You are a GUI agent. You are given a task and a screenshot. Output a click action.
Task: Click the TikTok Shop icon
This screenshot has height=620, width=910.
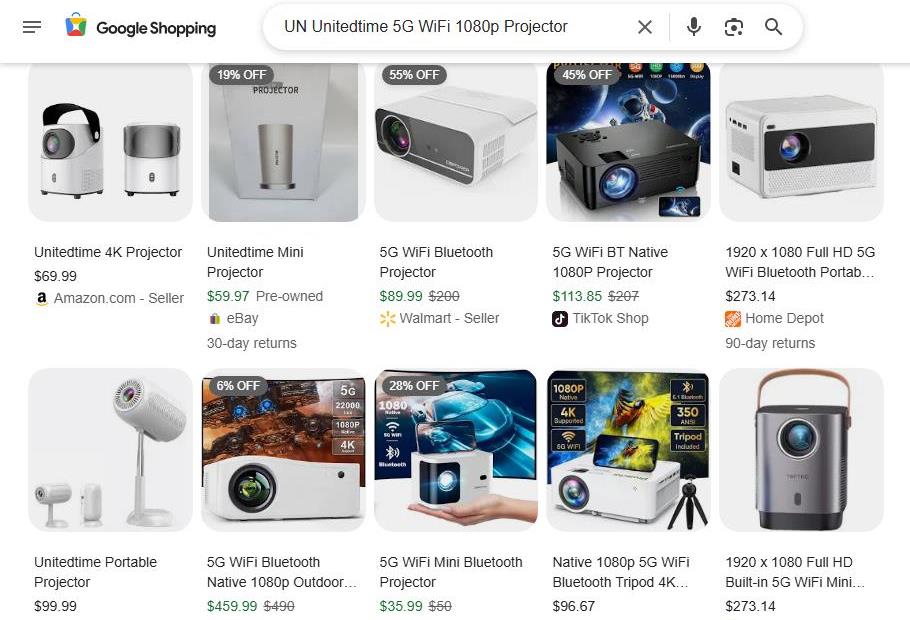pos(559,319)
